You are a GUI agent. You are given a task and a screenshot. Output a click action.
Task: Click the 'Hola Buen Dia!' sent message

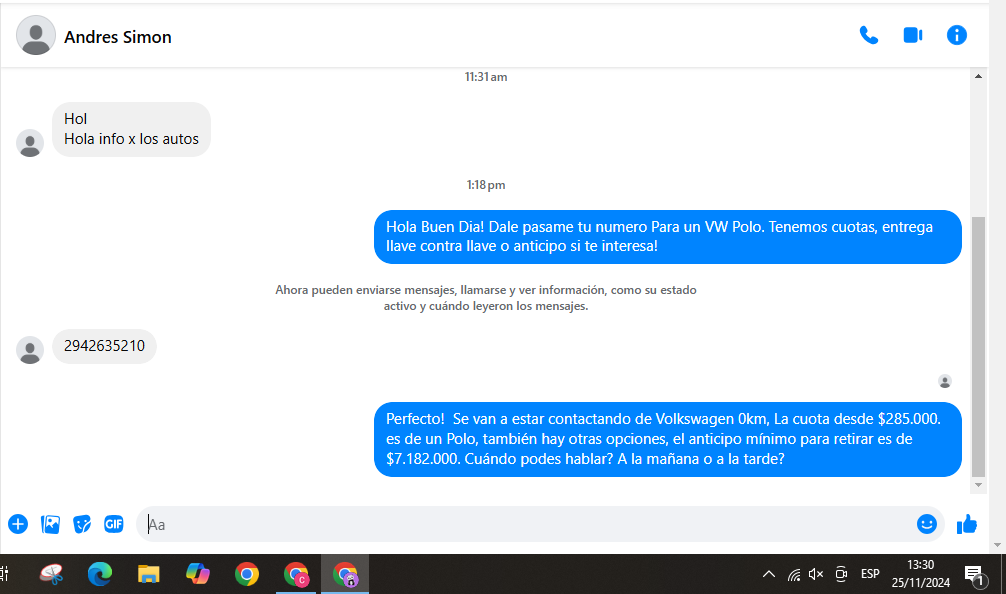coord(668,237)
